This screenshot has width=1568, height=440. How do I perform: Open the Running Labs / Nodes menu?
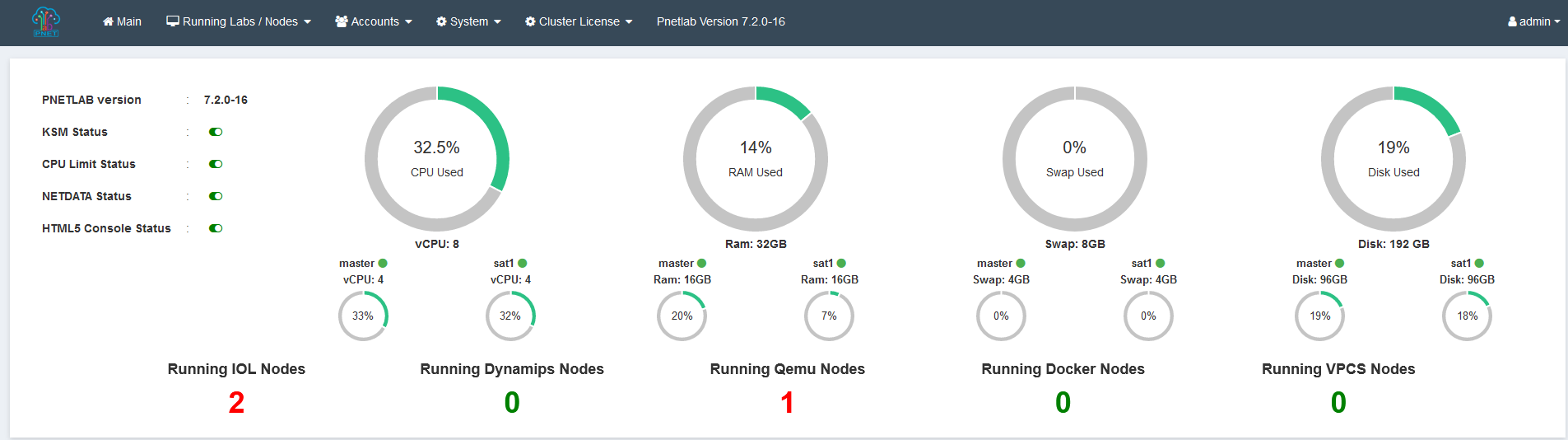coord(239,21)
